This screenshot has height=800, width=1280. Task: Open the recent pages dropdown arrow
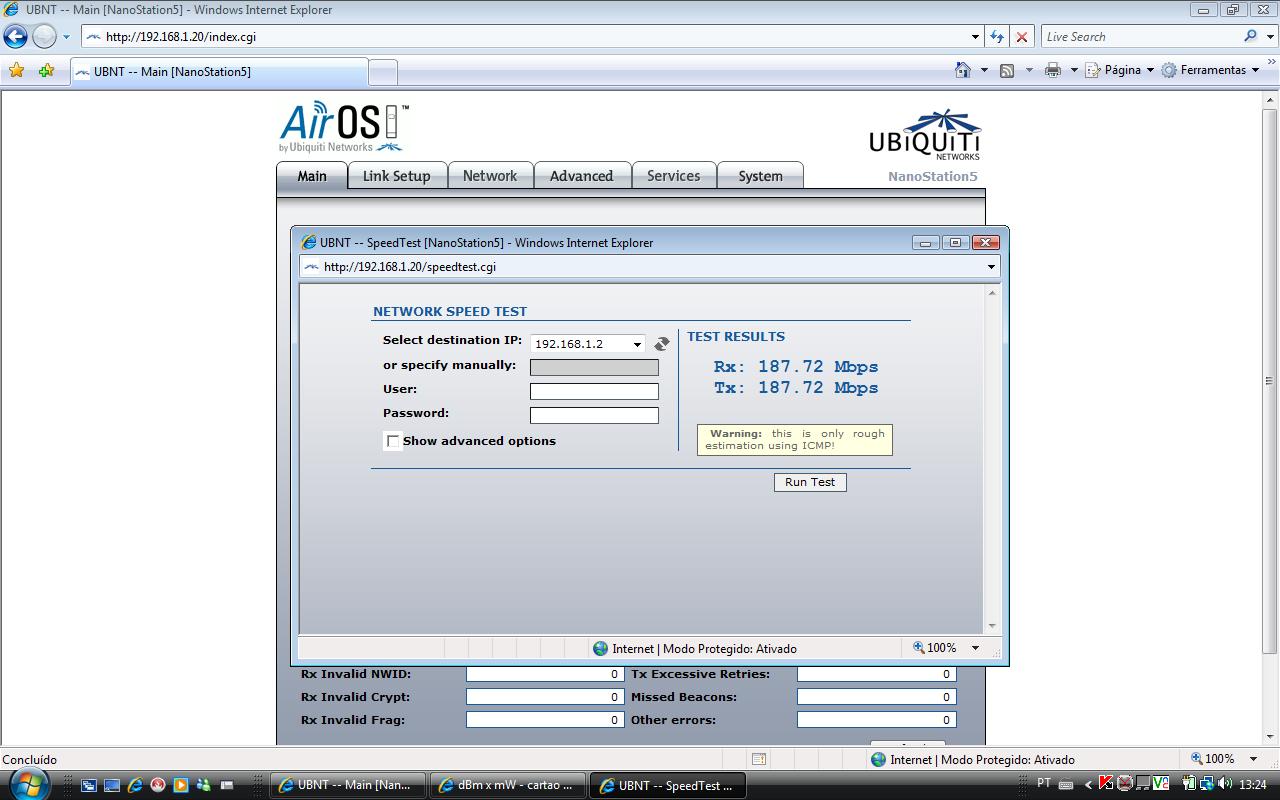(x=66, y=37)
